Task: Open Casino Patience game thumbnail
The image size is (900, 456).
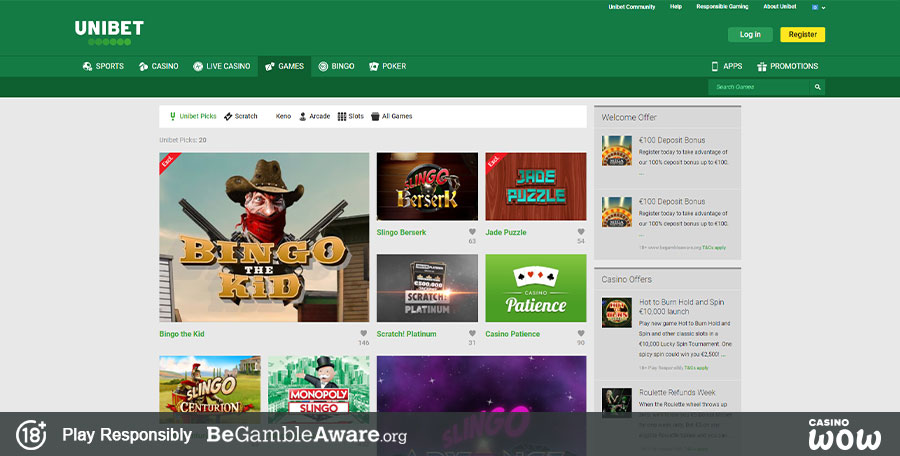Action: click(x=536, y=288)
